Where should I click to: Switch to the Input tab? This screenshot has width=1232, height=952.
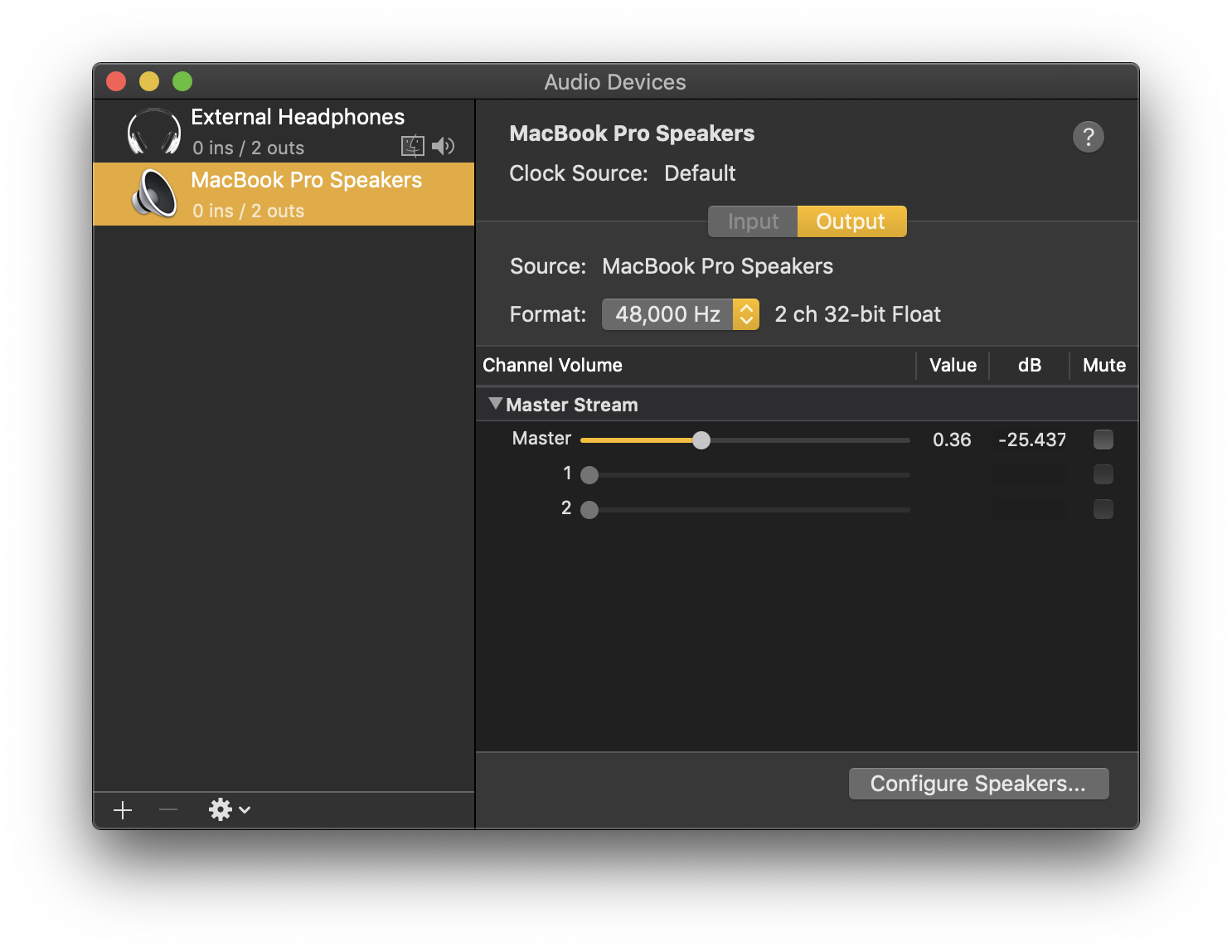[x=753, y=221]
